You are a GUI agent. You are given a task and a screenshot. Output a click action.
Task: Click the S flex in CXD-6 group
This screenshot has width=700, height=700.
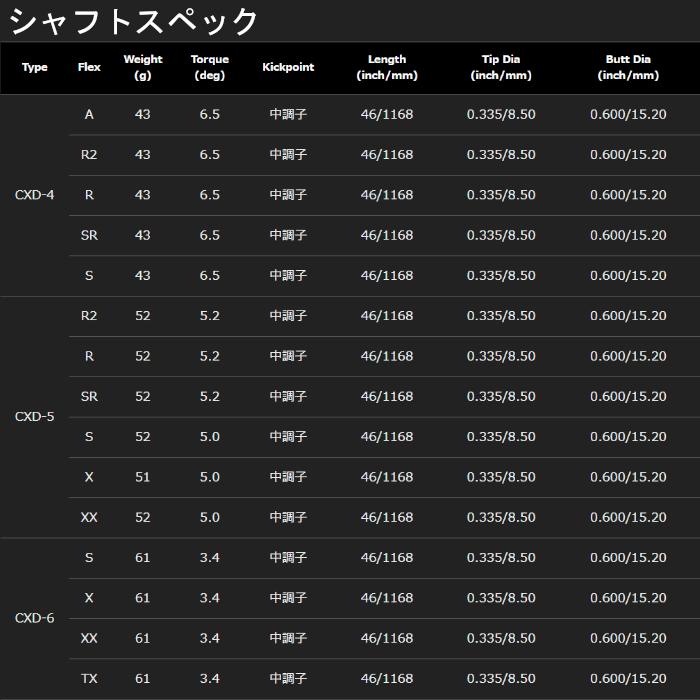pyautogui.click(x=89, y=558)
